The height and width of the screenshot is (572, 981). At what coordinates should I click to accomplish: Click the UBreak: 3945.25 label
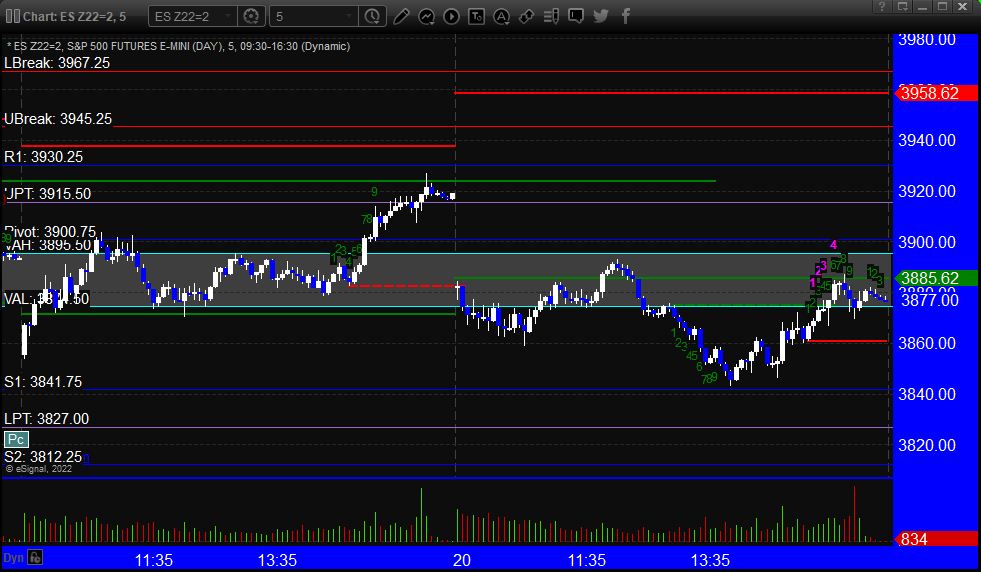(x=58, y=119)
